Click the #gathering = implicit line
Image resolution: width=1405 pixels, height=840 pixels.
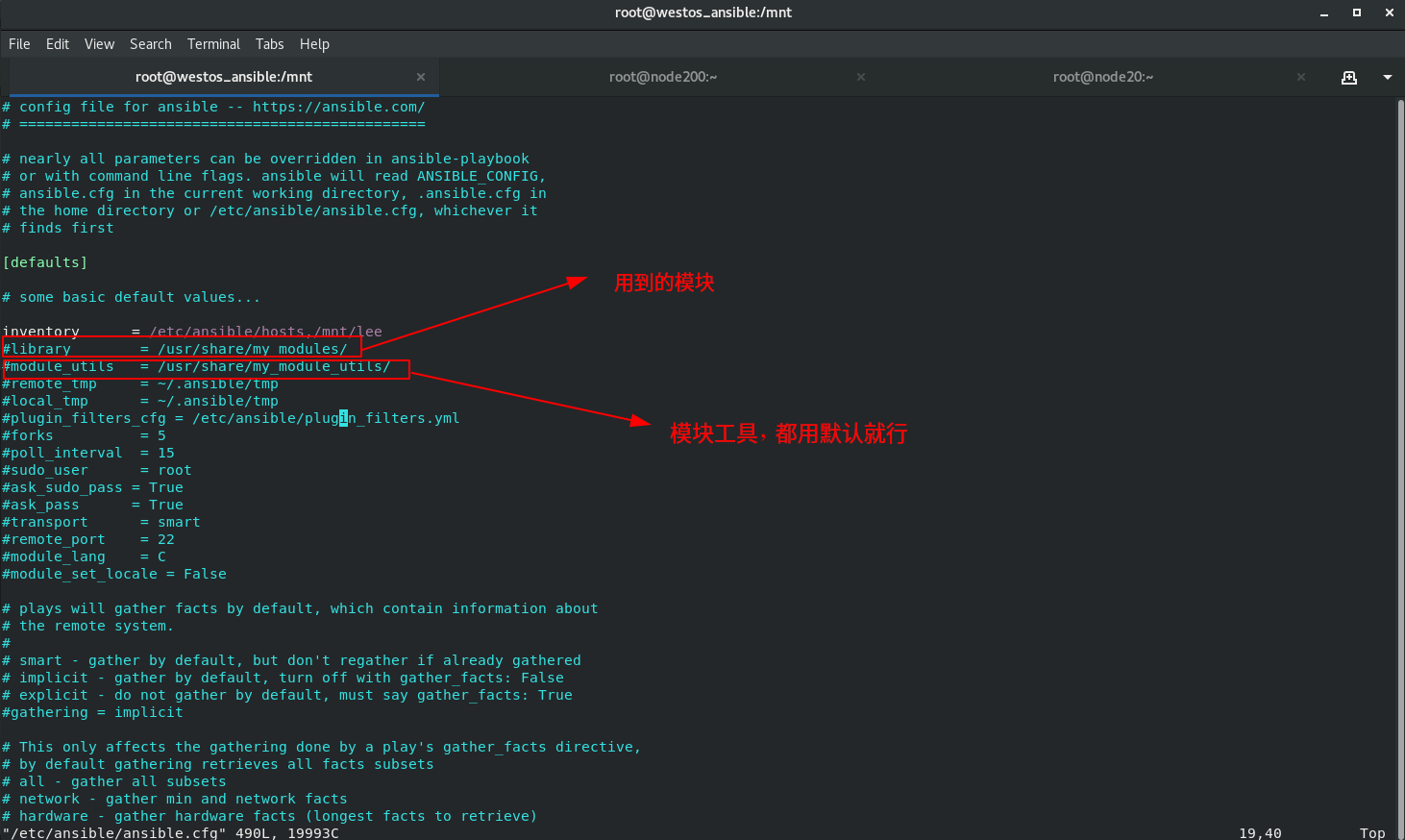pos(92,712)
